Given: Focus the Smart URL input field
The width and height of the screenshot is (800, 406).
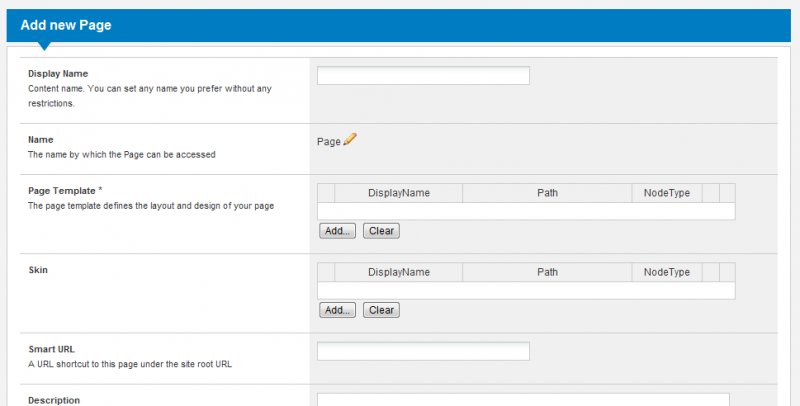Looking at the screenshot, I should point(423,351).
